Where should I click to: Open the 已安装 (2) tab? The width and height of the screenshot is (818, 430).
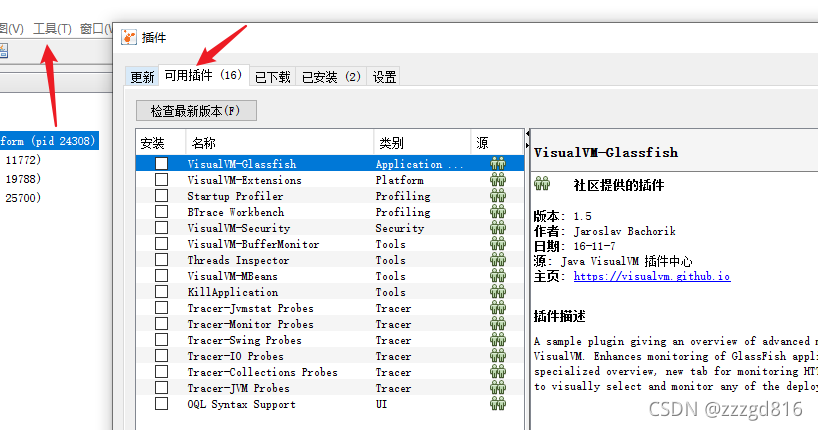pyautogui.click(x=331, y=77)
